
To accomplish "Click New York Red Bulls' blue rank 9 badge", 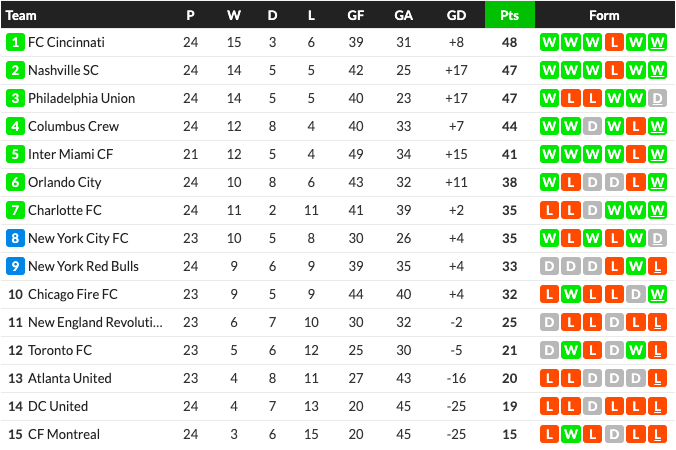I will [15, 266].
